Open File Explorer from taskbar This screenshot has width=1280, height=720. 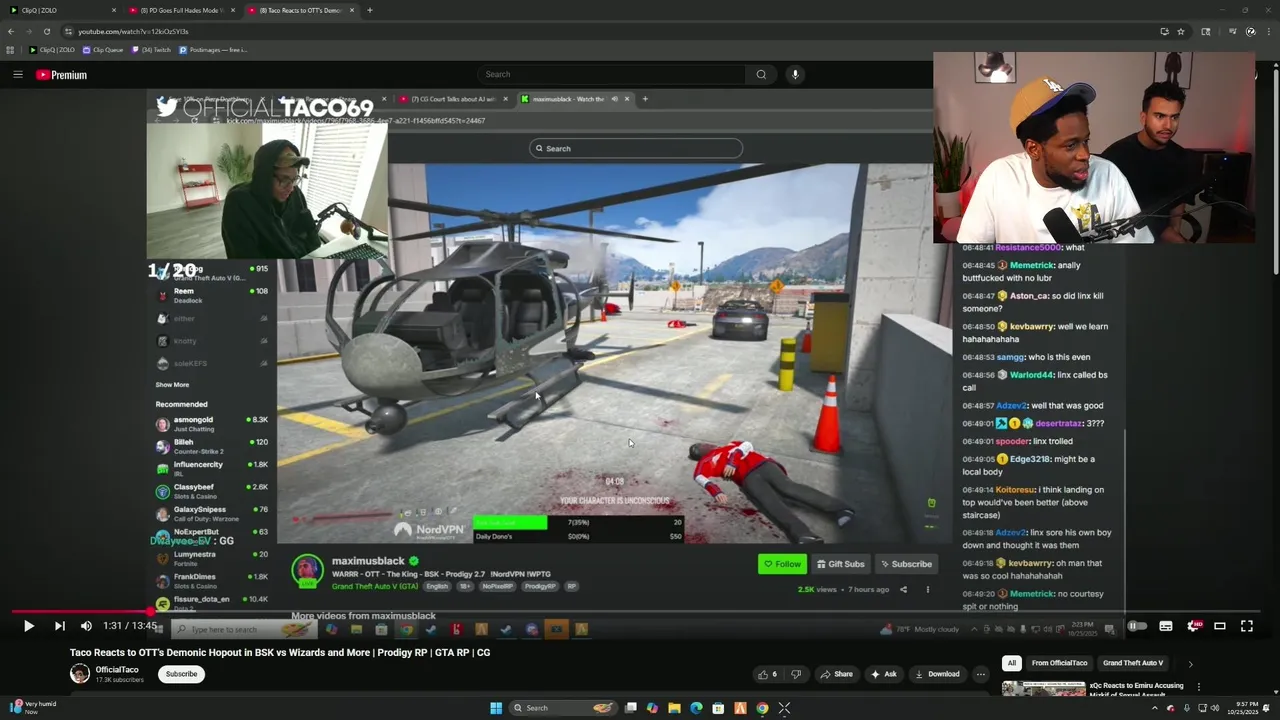tap(675, 708)
